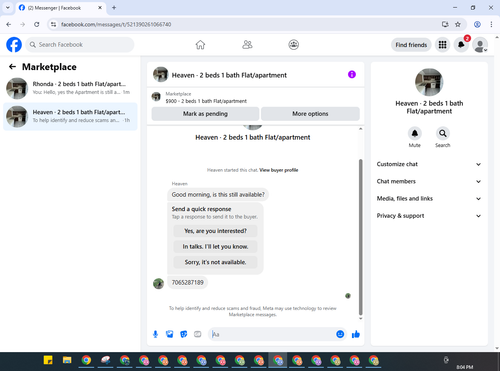
Task: Send a thumbs up like
Action: 356,334
